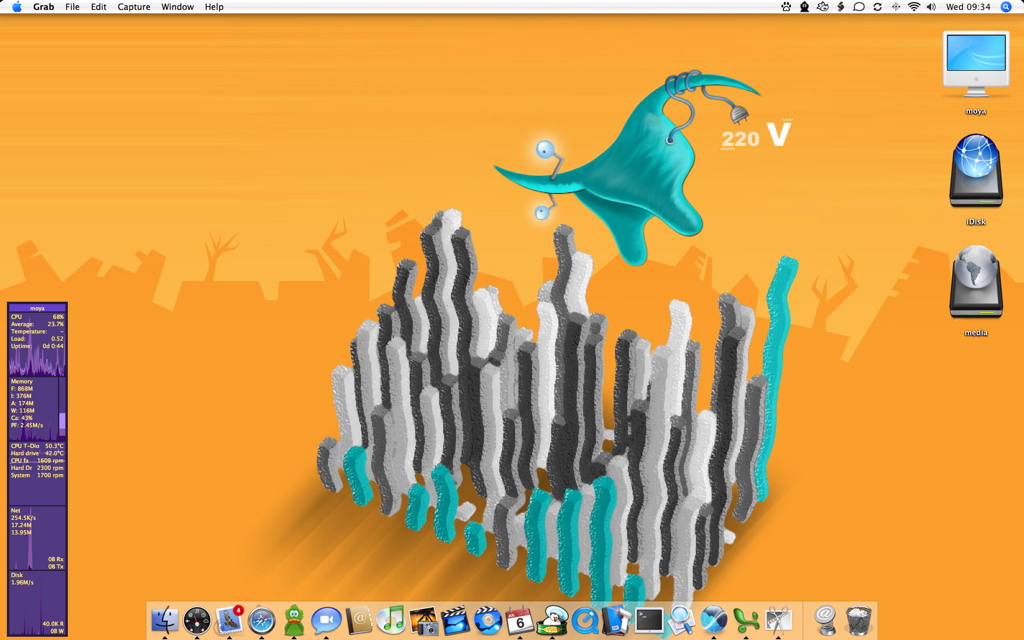Open Terminal from the Dock
This screenshot has height=640, width=1024.
click(x=649, y=620)
